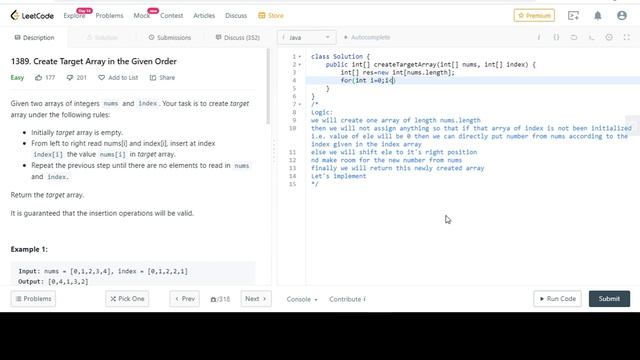Click 'Return the target array.' text

tap(47, 195)
